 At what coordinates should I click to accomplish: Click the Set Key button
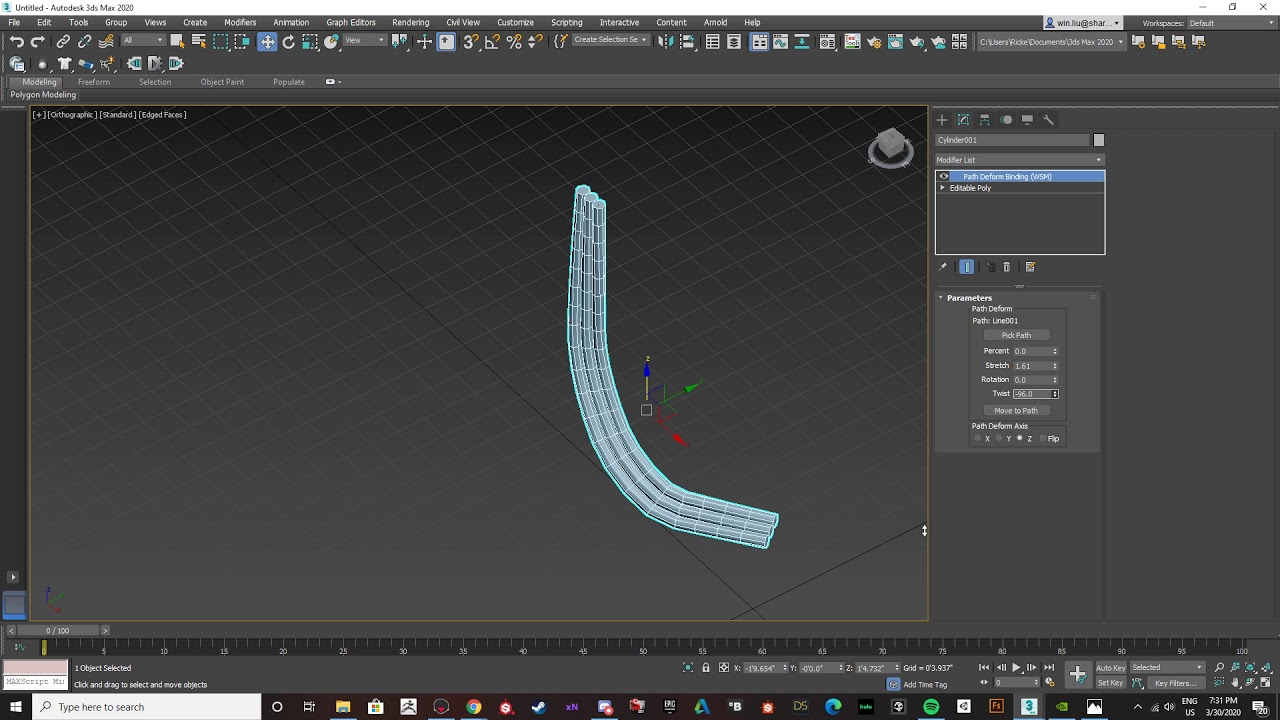(1111, 683)
